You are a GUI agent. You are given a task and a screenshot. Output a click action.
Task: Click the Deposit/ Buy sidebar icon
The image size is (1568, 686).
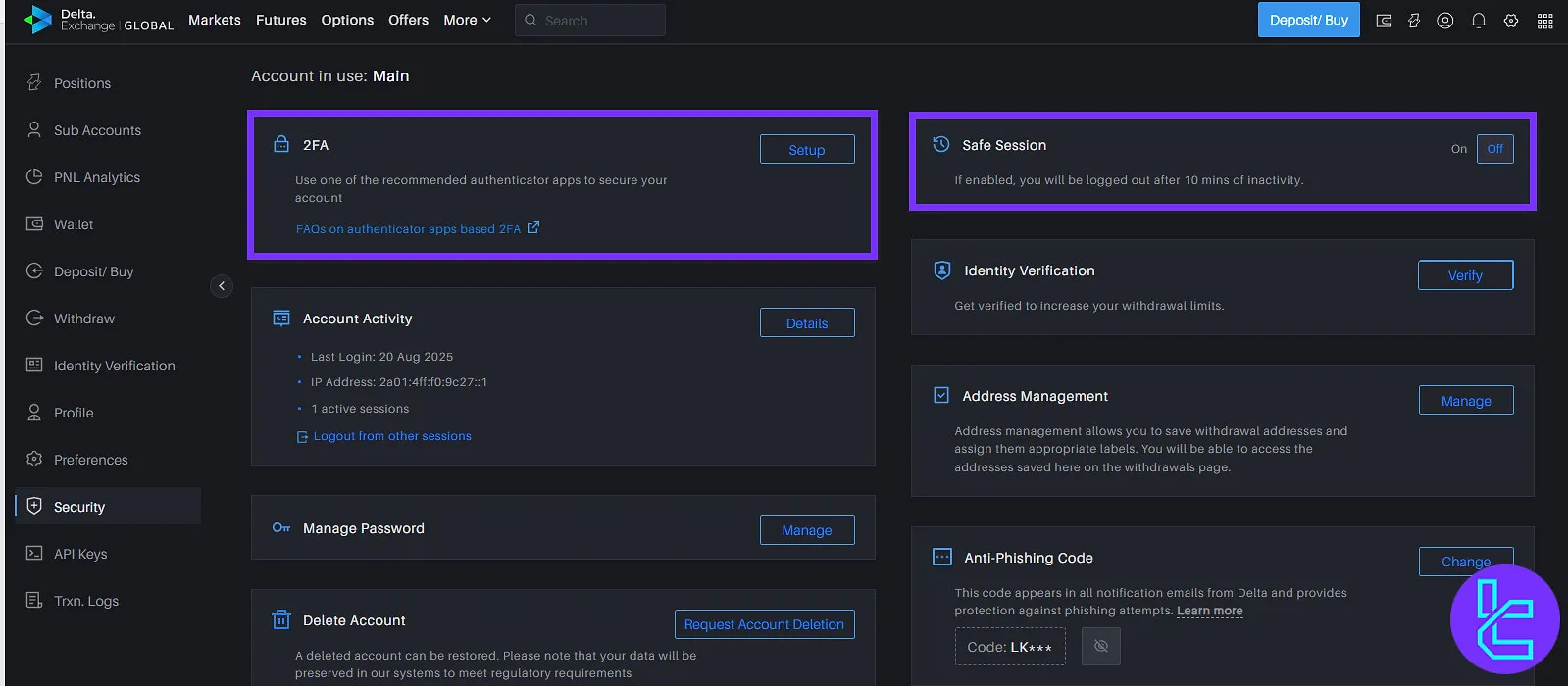[x=34, y=271]
